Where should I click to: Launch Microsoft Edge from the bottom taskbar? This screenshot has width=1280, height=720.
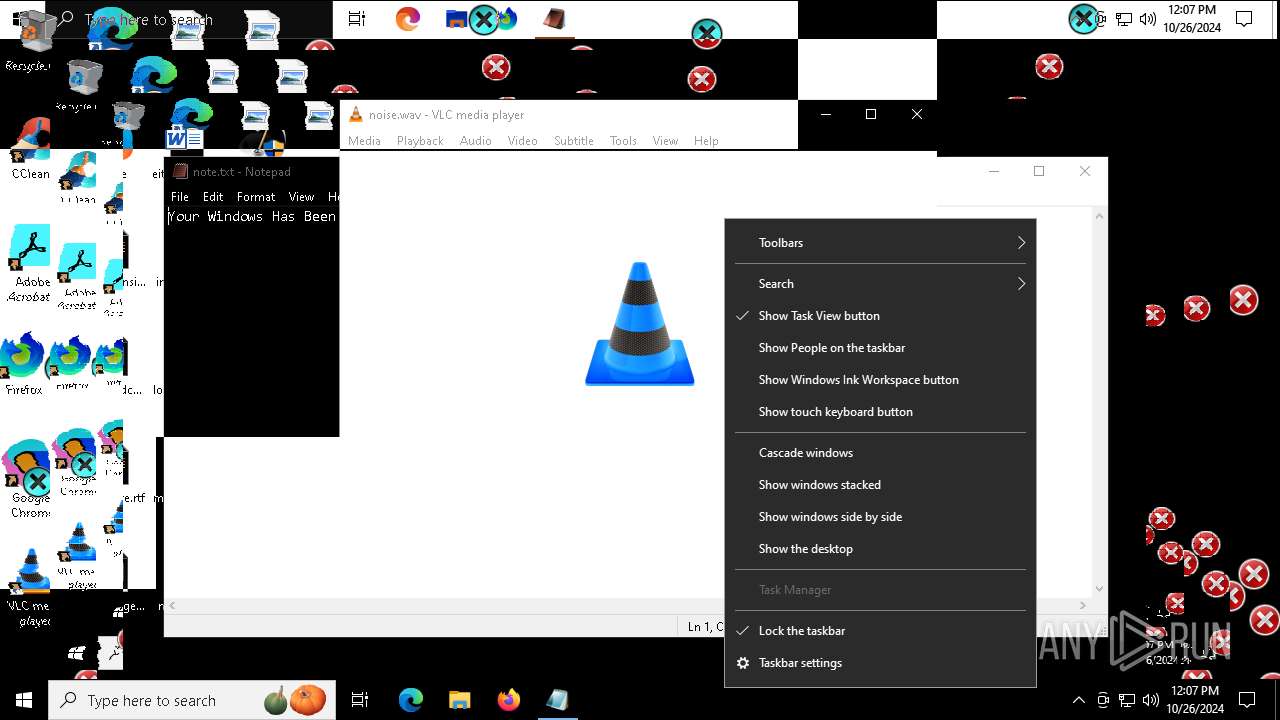click(410, 700)
